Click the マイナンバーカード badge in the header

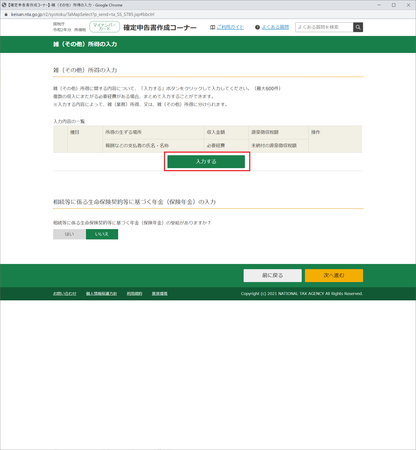[104, 27]
